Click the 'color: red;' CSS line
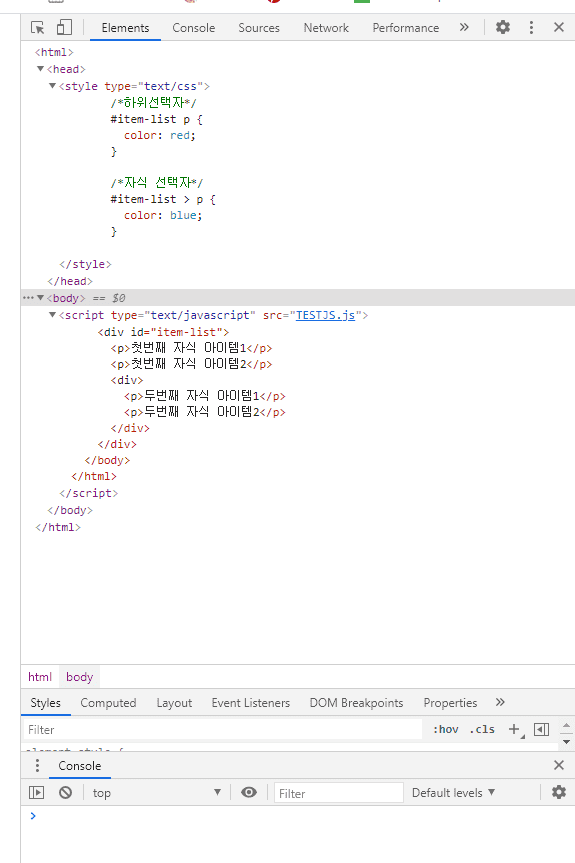The image size is (575, 863). click(160, 135)
